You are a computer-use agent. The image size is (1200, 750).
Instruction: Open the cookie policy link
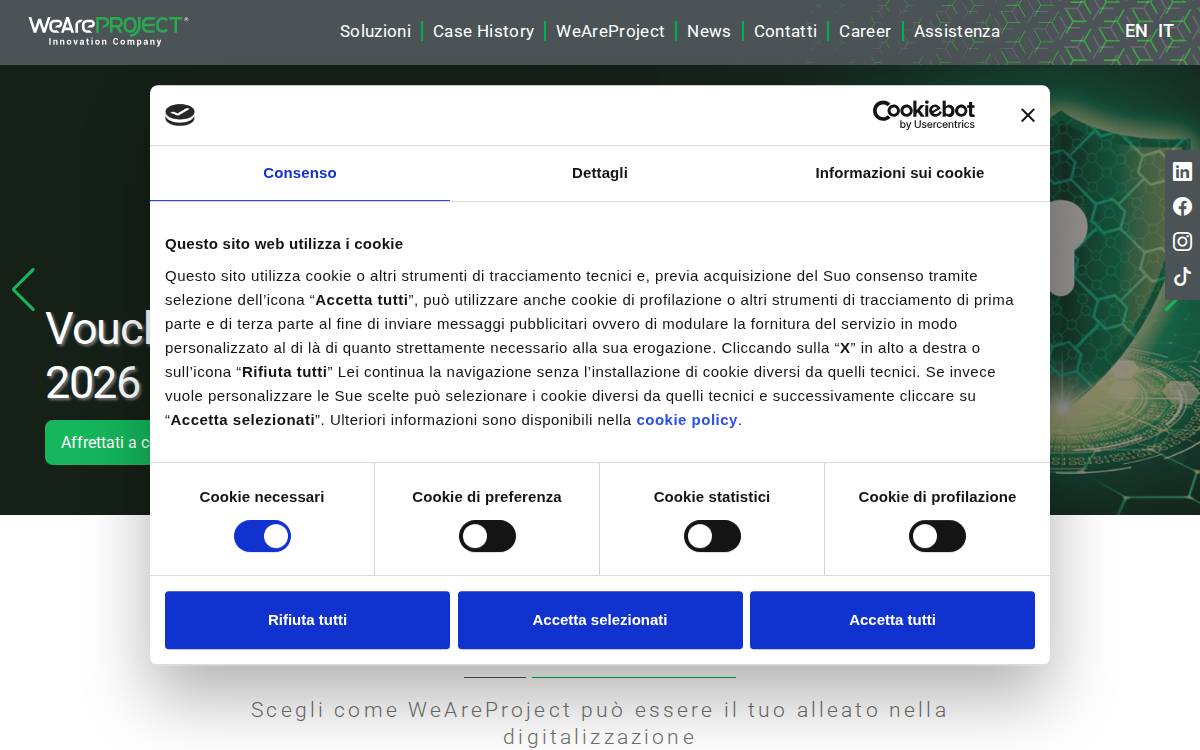pos(687,420)
